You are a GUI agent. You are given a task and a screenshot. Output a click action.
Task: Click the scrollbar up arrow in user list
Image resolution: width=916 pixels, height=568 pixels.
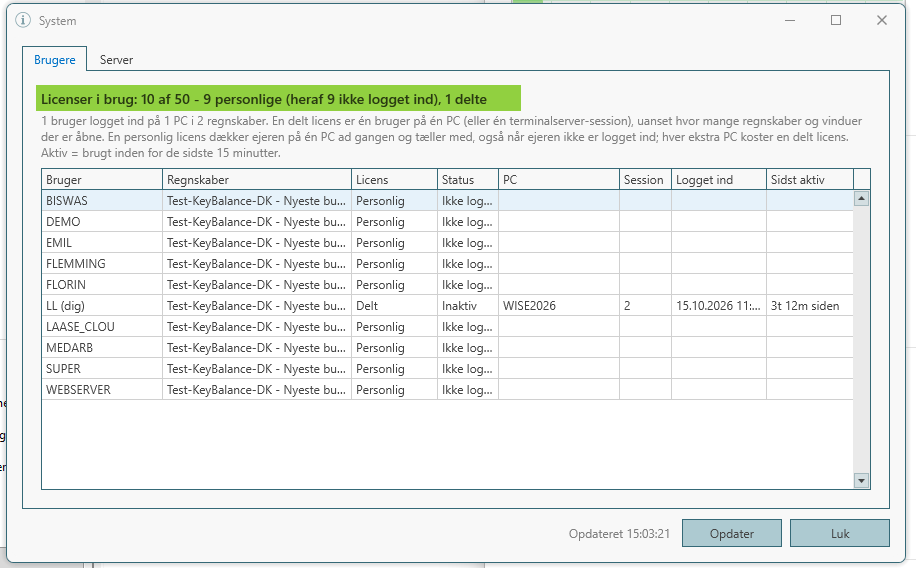point(861,199)
